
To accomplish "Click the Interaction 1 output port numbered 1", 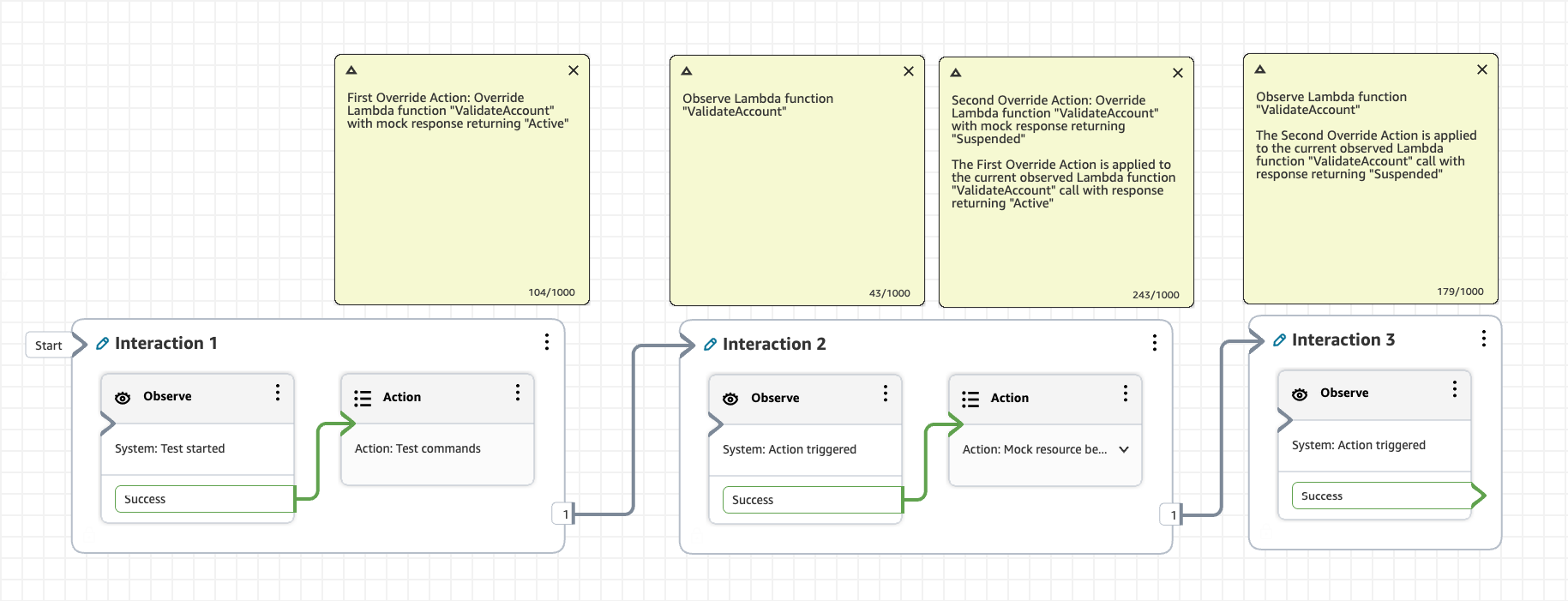I will click(564, 514).
